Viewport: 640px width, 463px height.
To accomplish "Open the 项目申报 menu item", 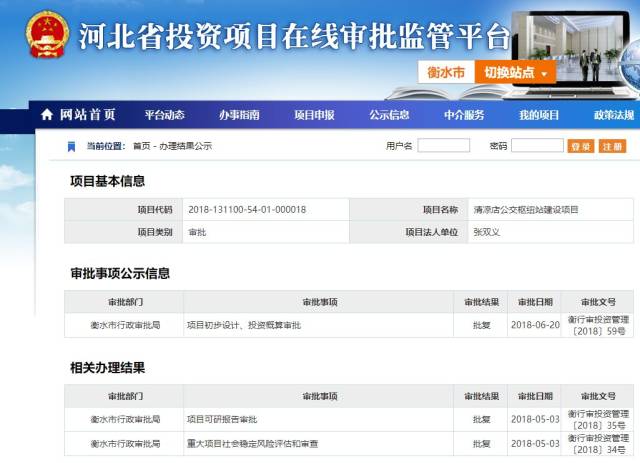I will tap(314, 115).
